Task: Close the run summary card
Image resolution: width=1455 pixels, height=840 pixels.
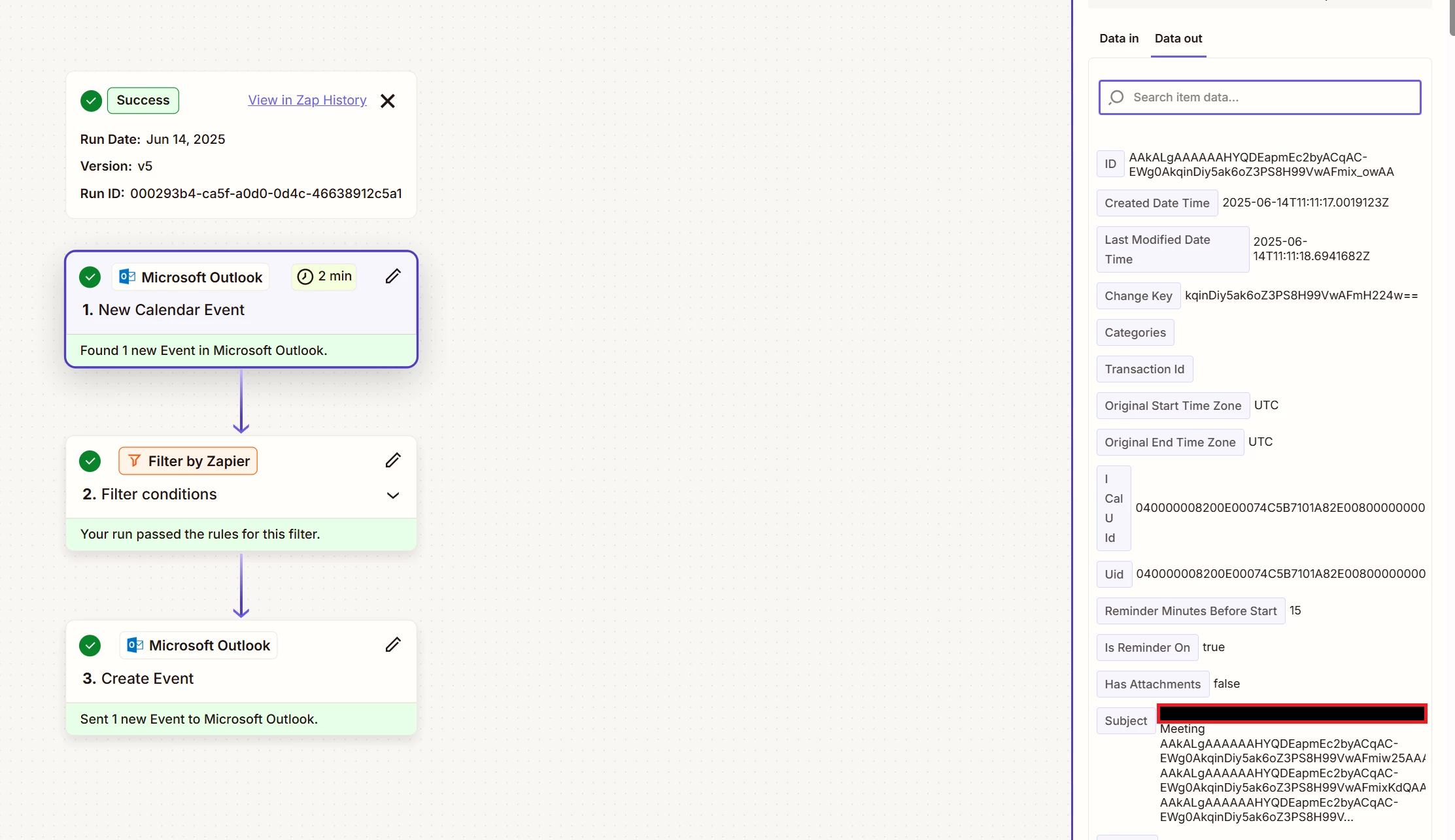Action: click(388, 101)
